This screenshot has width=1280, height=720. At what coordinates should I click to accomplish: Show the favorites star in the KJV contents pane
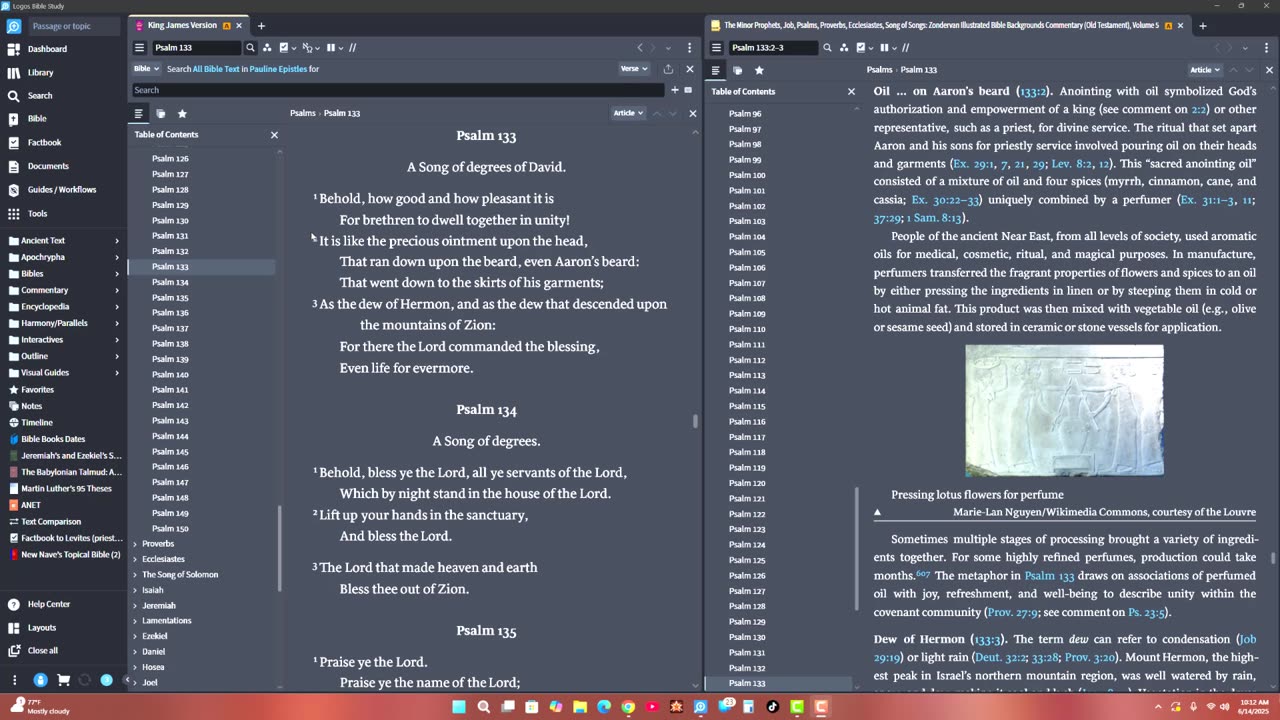[182, 113]
